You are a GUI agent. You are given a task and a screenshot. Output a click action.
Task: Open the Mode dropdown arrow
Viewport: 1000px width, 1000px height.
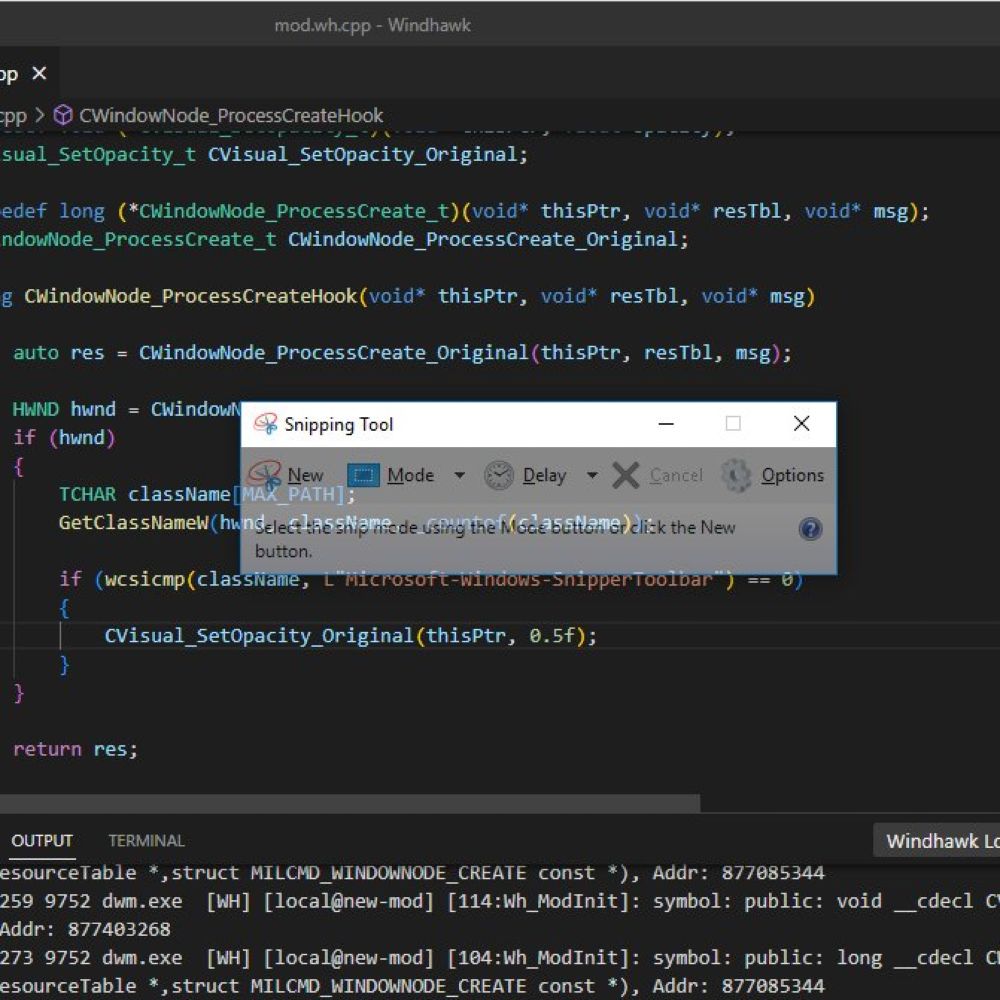coord(459,475)
